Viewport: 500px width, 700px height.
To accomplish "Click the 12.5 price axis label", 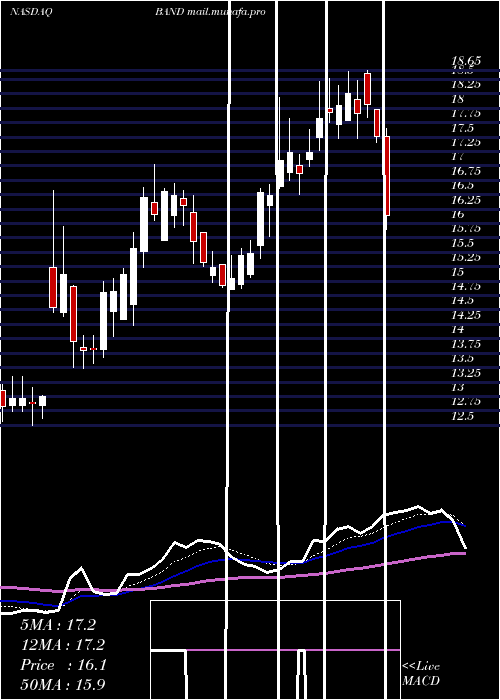I will (x=462, y=417).
